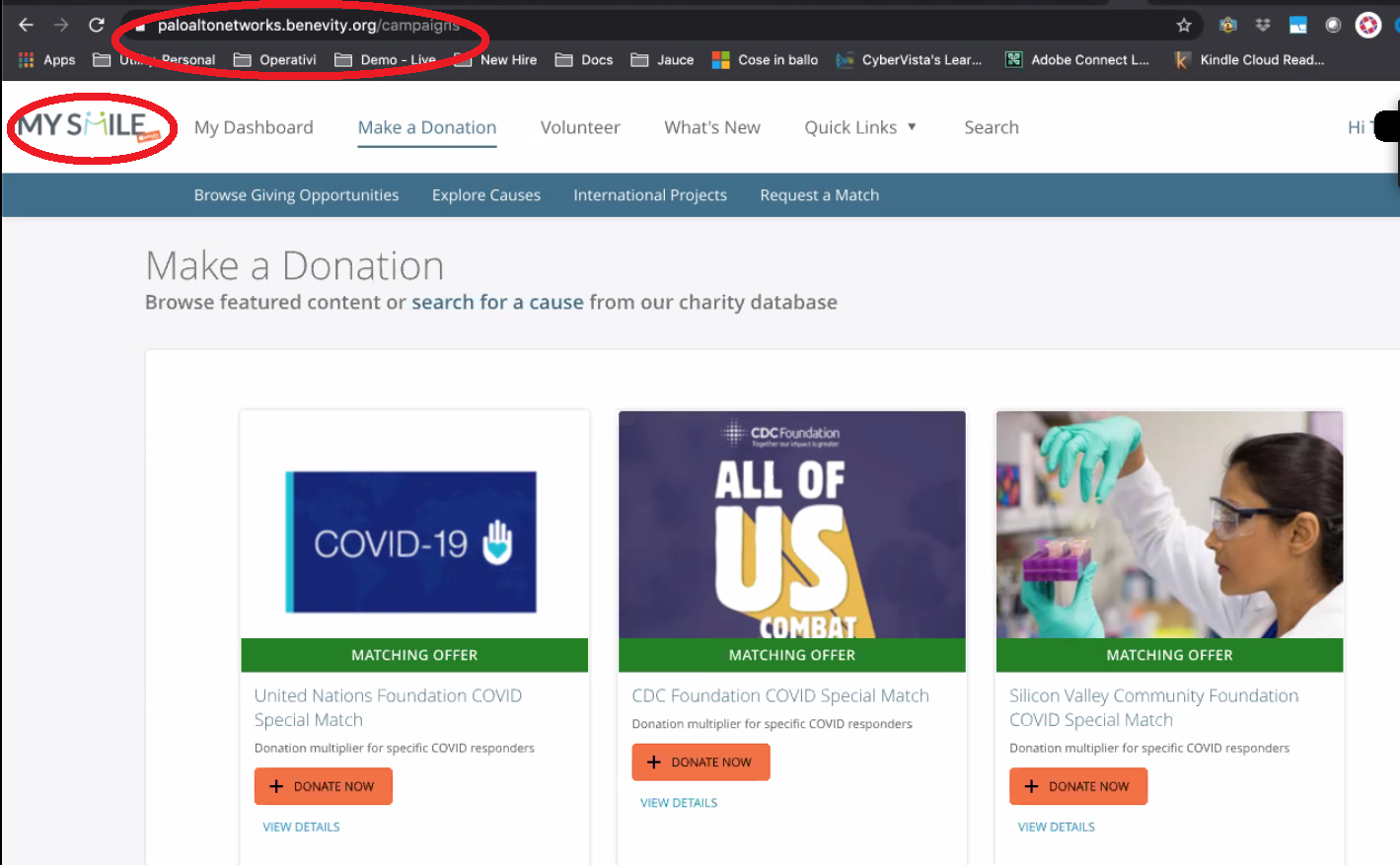The image size is (1400, 865).
Task: Open the Demo - Live bookmarks folder
Action: [386, 60]
